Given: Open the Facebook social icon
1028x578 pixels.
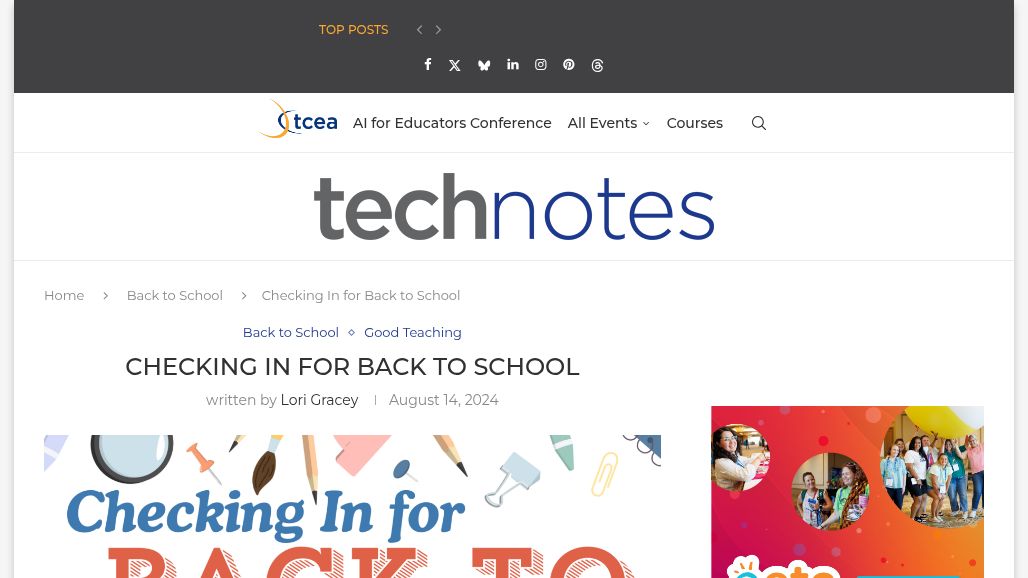Looking at the screenshot, I should 428,65.
